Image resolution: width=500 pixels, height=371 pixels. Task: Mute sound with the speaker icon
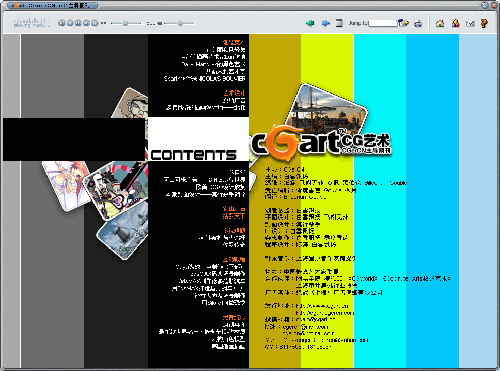pyautogui.click(x=160, y=23)
